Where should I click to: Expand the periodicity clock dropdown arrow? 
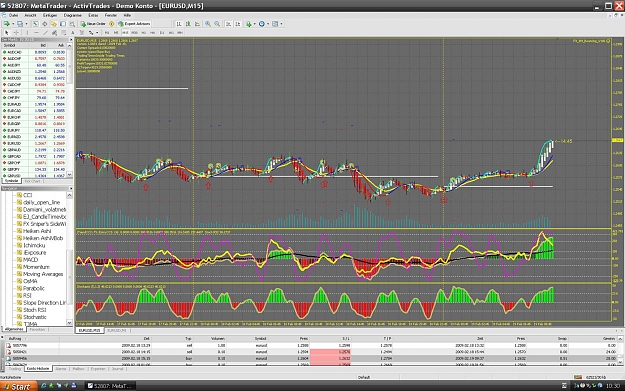[x=268, y=24]
